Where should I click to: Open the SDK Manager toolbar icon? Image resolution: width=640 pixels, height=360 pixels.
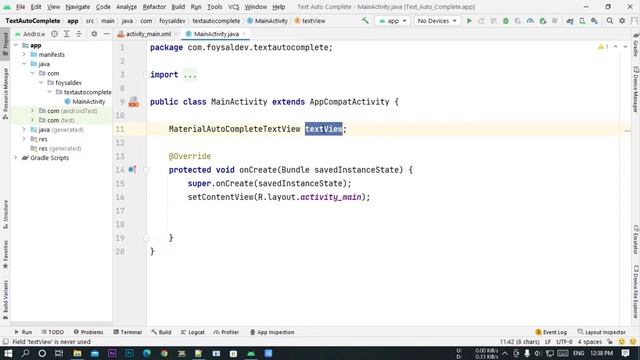click(x=594, y=20)
